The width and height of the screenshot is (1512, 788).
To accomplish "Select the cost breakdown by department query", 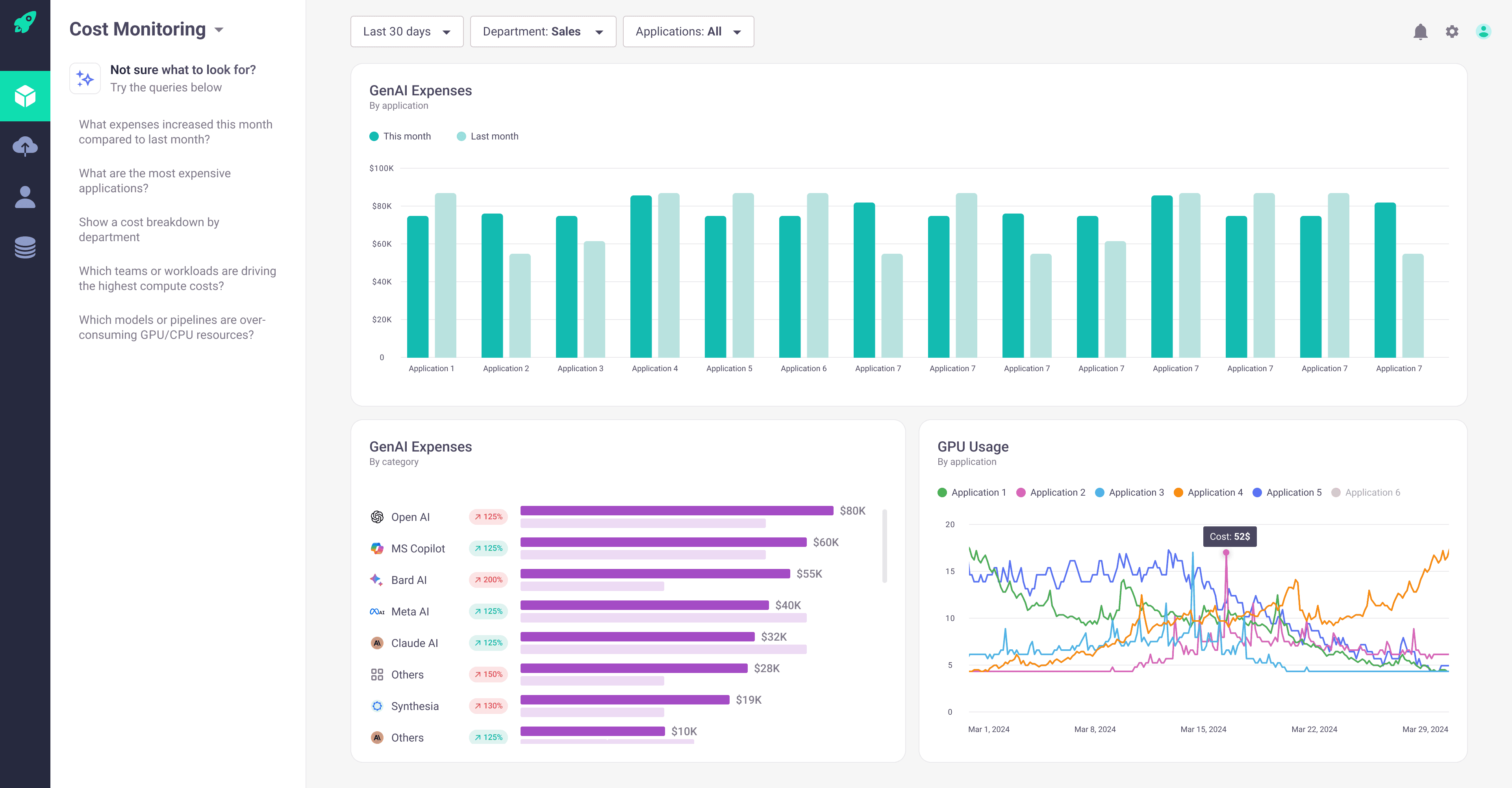I will 148,229.
